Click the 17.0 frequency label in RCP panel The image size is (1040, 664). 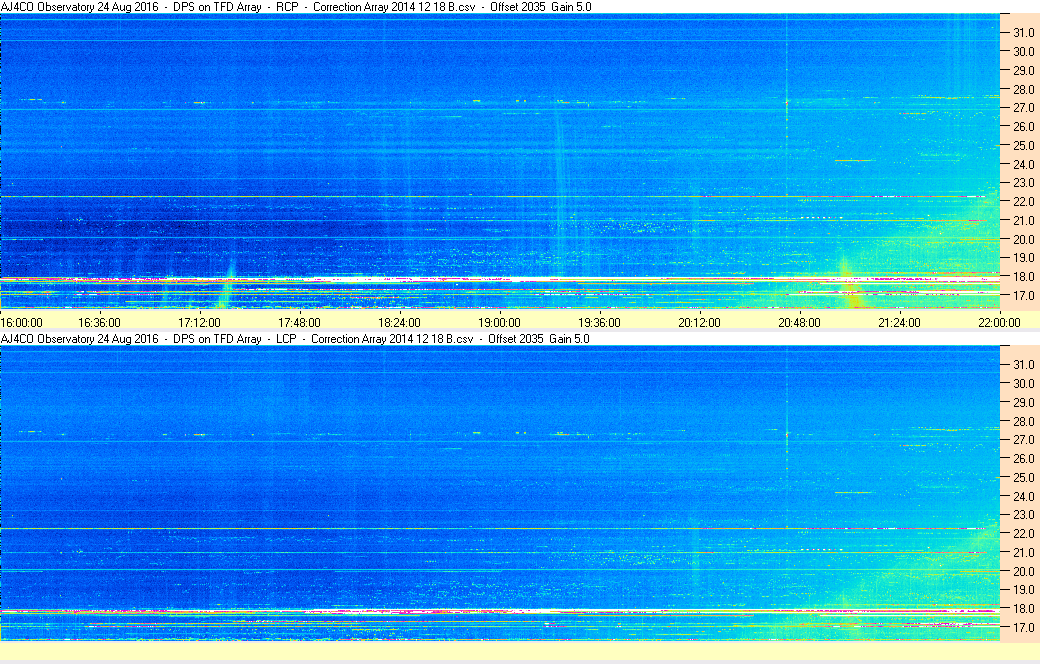click(1023, 295)
